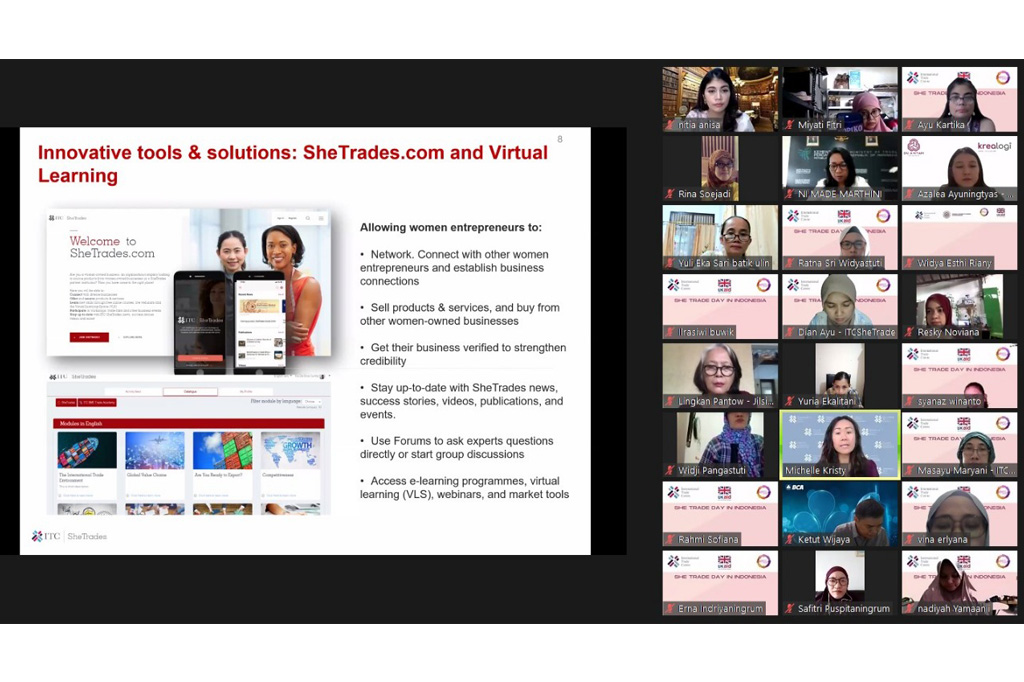Click muted mic icon beside Widya Esthi Riany

[x=910, y=263]
